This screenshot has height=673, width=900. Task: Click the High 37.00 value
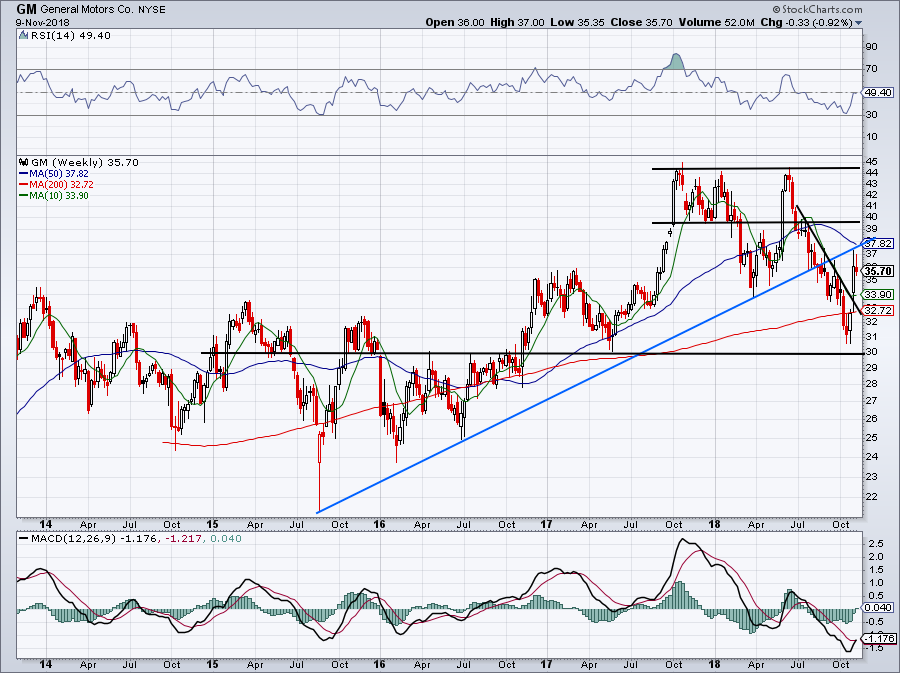click(x=517, y=22)
